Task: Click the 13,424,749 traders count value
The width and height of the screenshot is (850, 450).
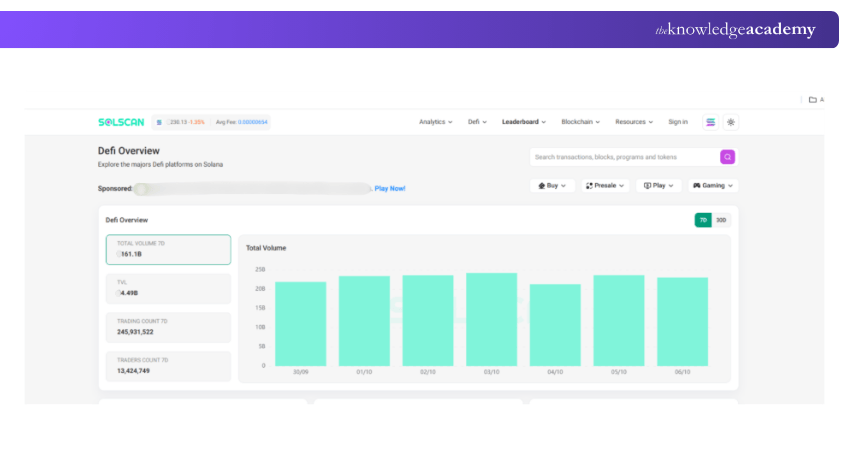Action: tap(133, 371)
